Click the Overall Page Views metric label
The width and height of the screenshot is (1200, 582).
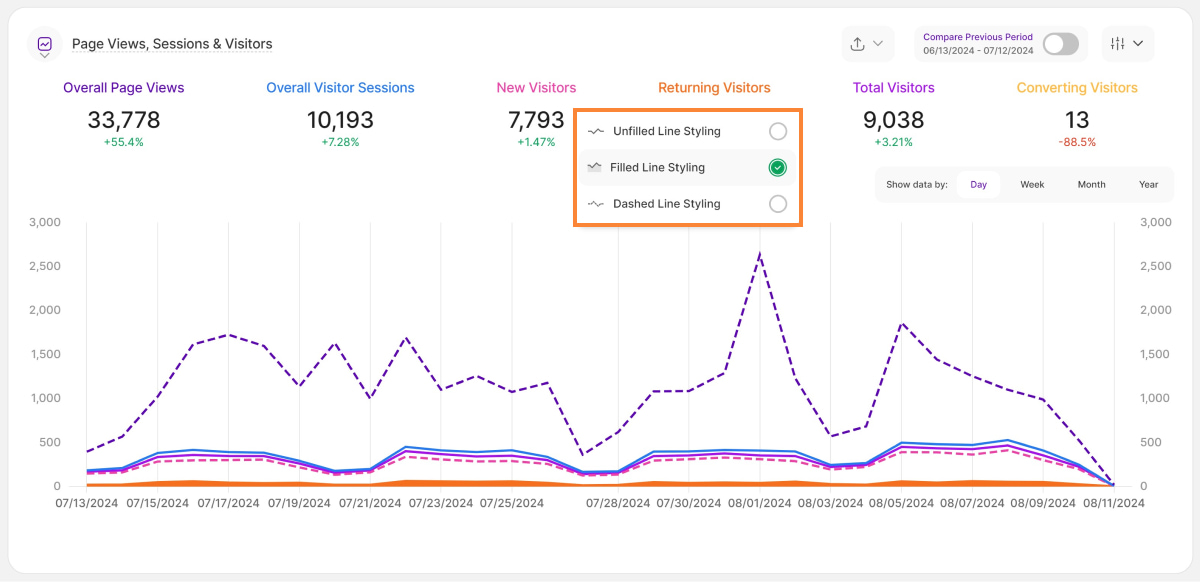[x=124, y=88]
